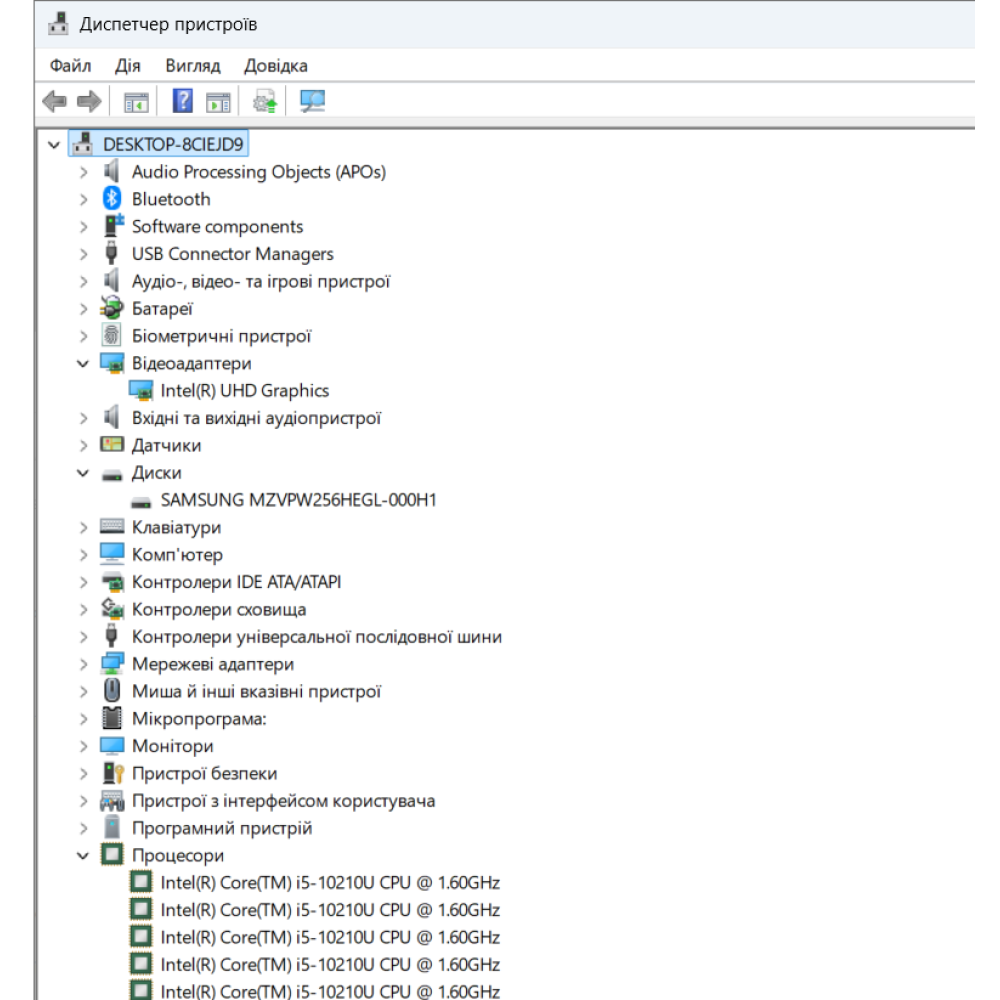Viewport: 1000px width, 1000px height.
Task: Click the Update driver toolbar icon
Action: (265, 101)
